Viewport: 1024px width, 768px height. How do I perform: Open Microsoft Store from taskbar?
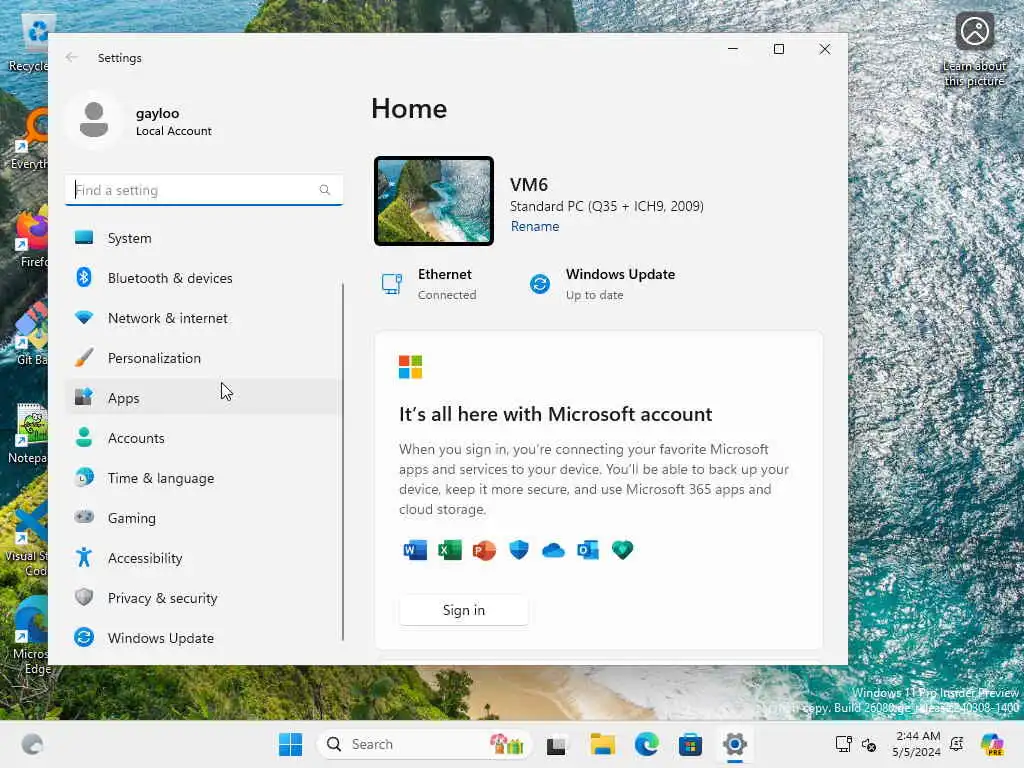pos(690,744)
